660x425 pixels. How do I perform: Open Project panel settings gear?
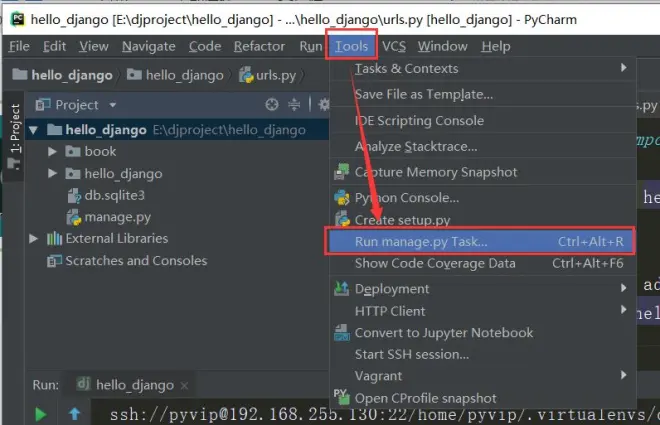tap(324, 104)
